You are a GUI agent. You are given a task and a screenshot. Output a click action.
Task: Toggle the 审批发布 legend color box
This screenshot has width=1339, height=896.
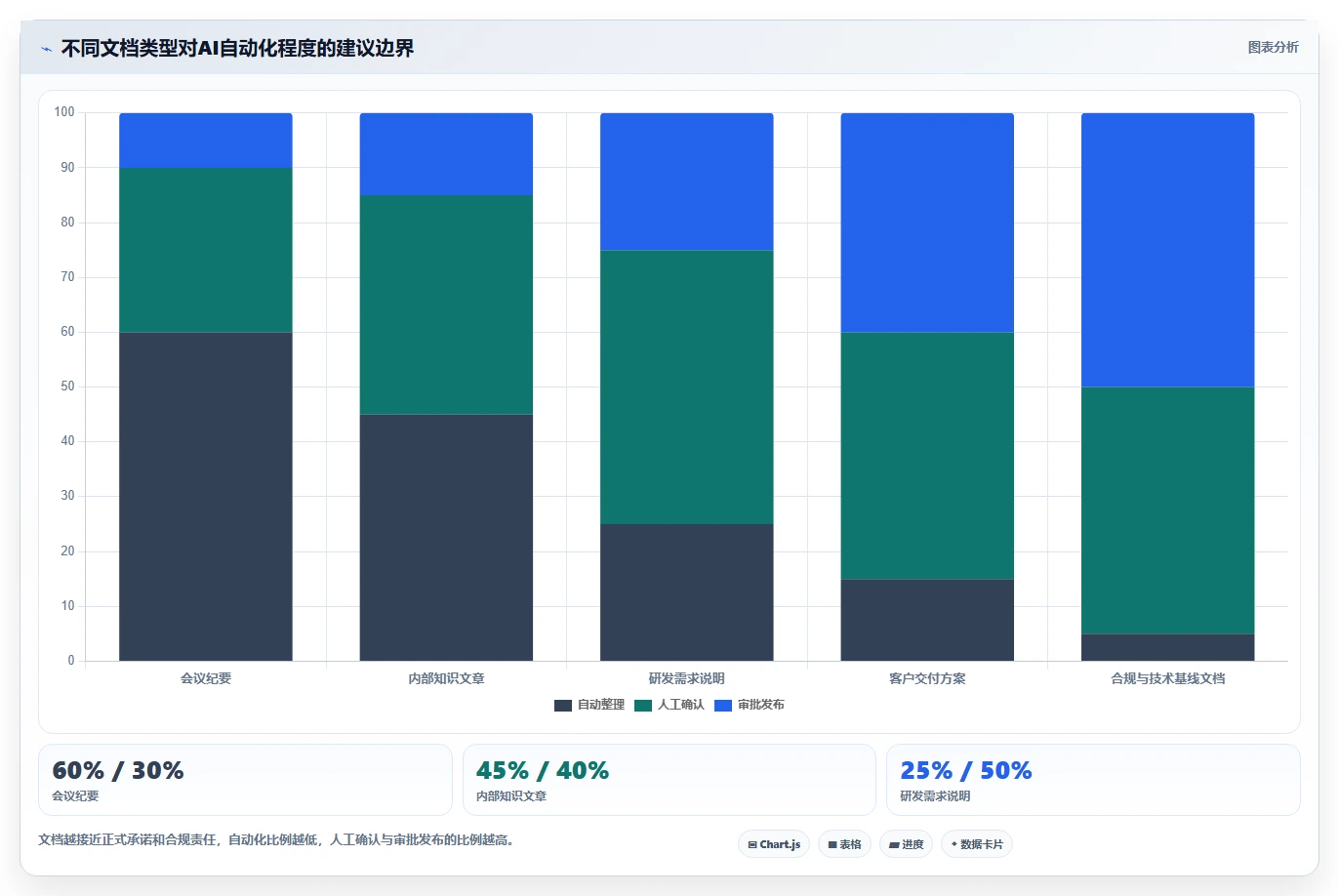click(x=722, y=705)
